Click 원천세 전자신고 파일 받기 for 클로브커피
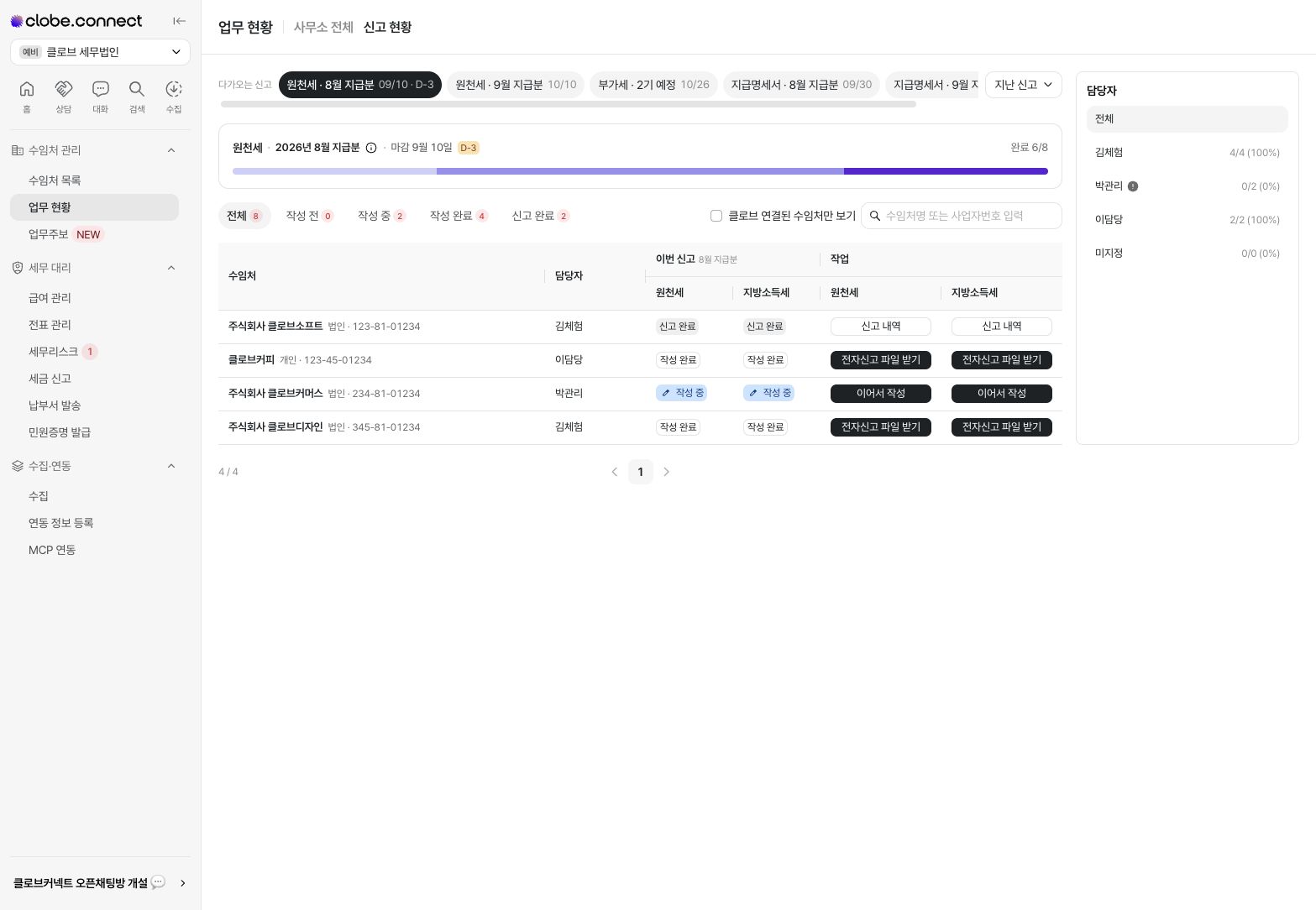 coord(881,360)
